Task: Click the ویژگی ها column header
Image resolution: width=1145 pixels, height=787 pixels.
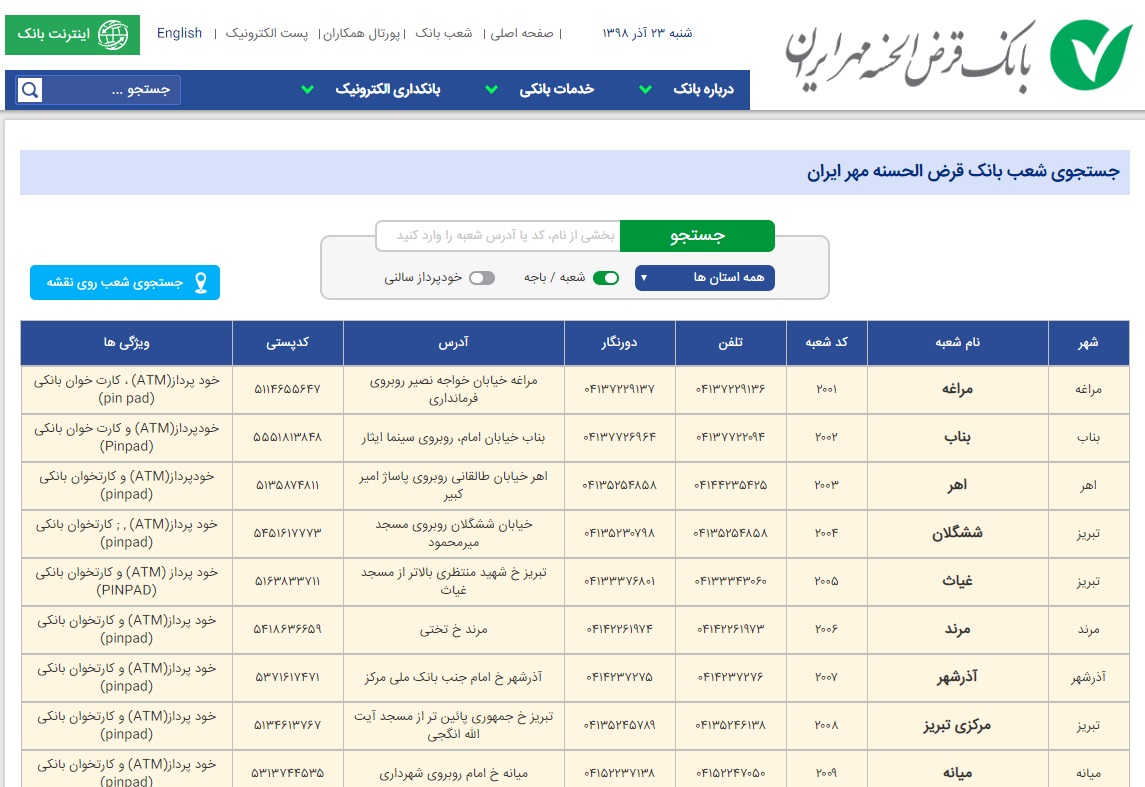Action: (x=126, y=342)
